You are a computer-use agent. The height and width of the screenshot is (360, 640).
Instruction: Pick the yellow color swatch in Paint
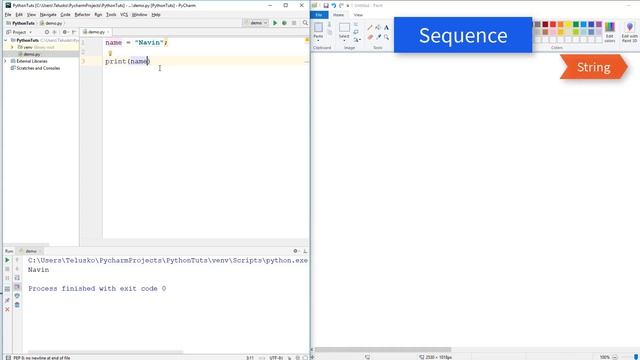coord(568,24)
